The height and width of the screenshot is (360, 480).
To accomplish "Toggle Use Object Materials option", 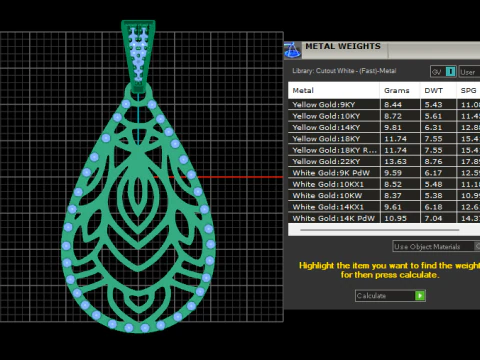I will (436, 247).
